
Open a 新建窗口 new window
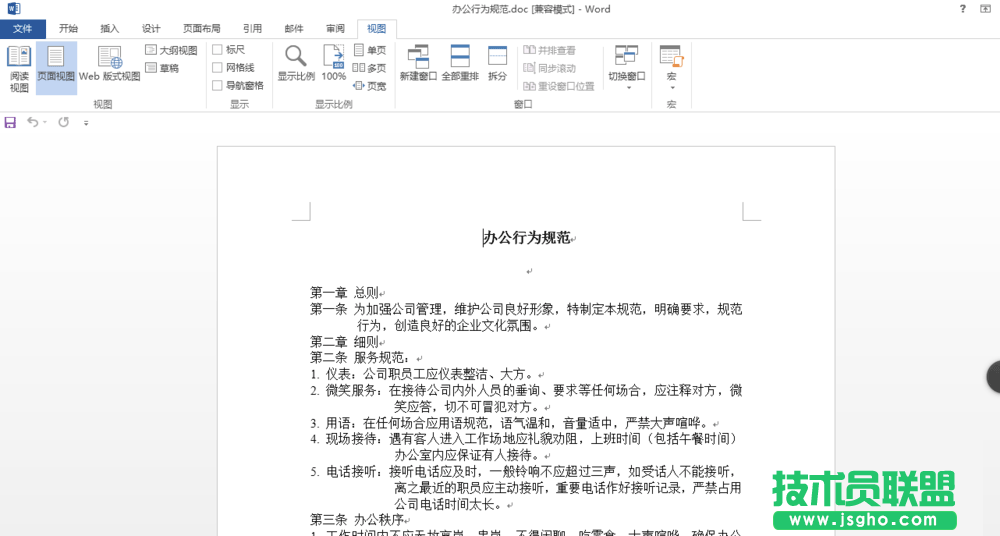pyautogui.click(x=418, y=64)
